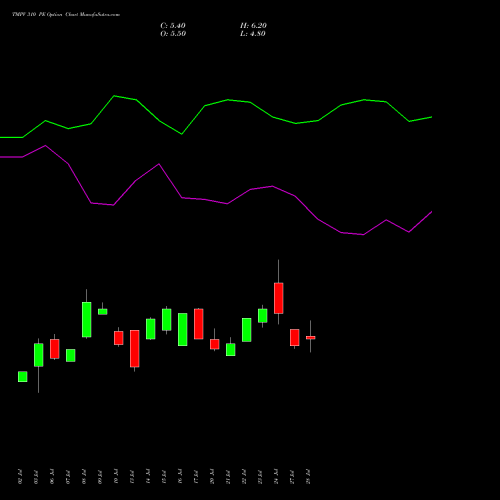The width and height of the screenshot is (500, 500).
Task: Select the long red candle on 13 Jul
Action: (x=135, y=349)
